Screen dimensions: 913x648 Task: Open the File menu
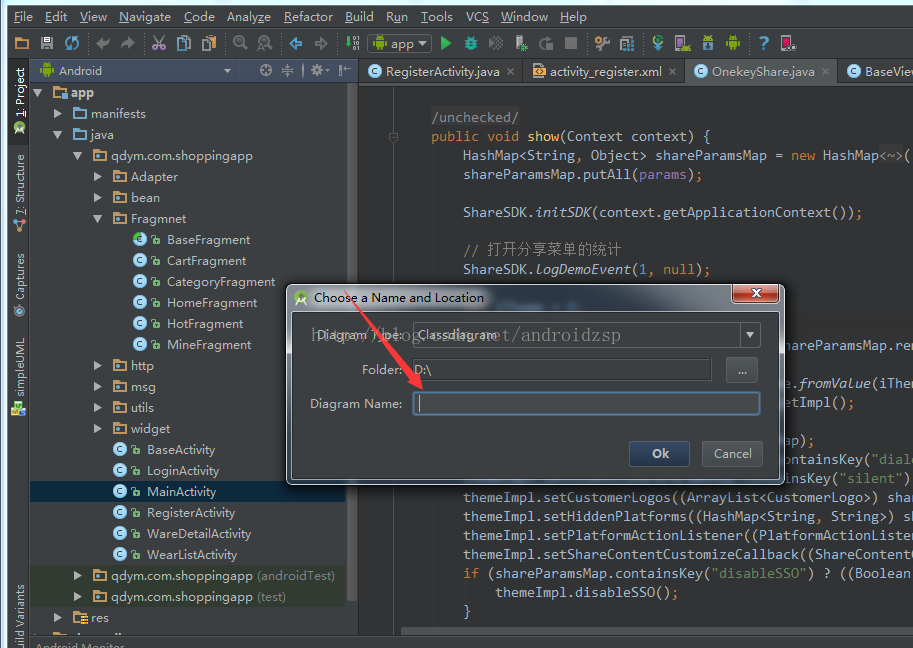tap(23, 17)
